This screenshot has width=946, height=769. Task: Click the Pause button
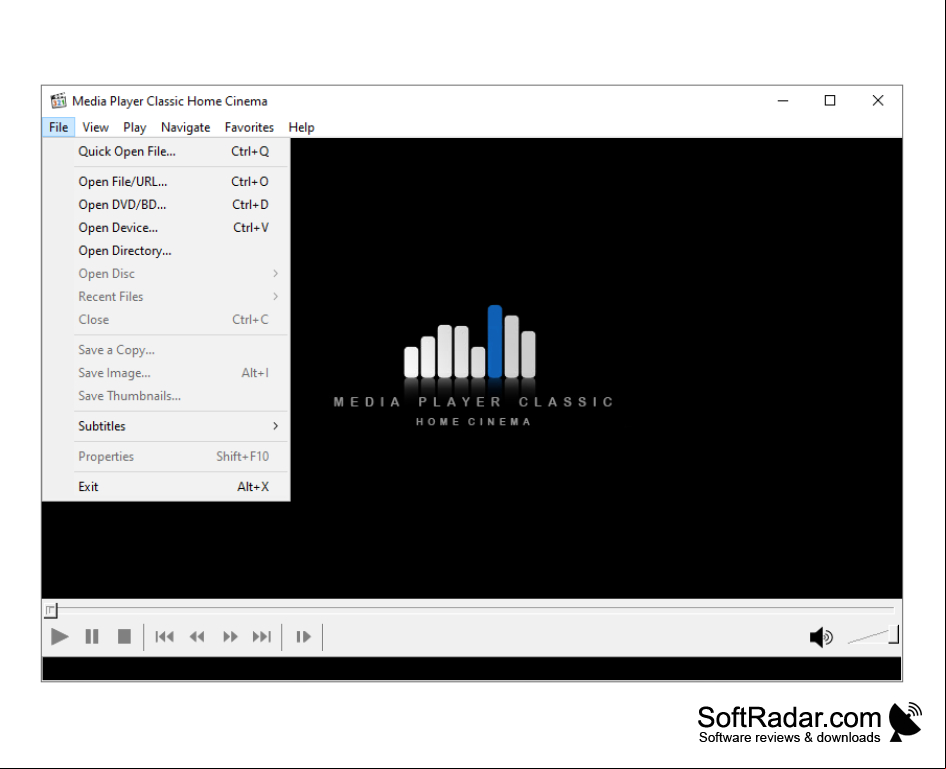tap(92, 636)
